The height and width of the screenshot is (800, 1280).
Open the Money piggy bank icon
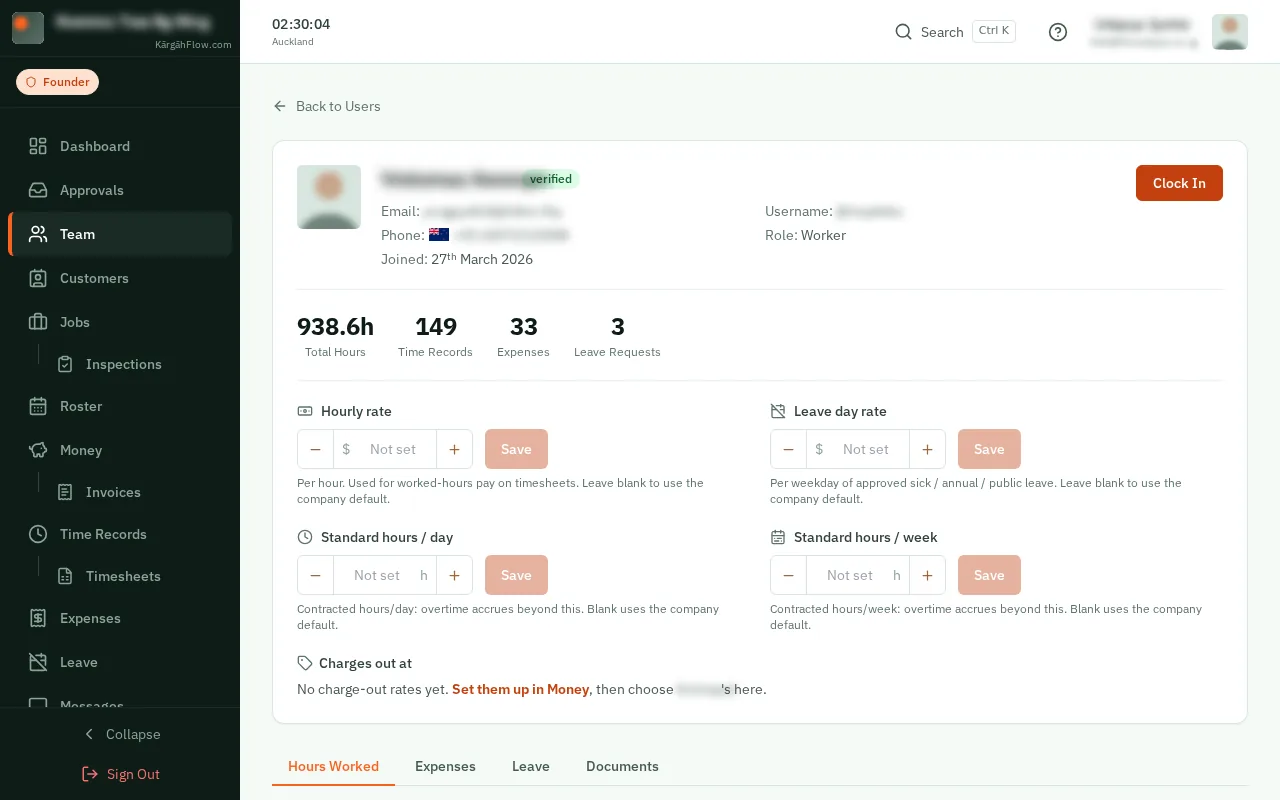[x=38, y=450]
